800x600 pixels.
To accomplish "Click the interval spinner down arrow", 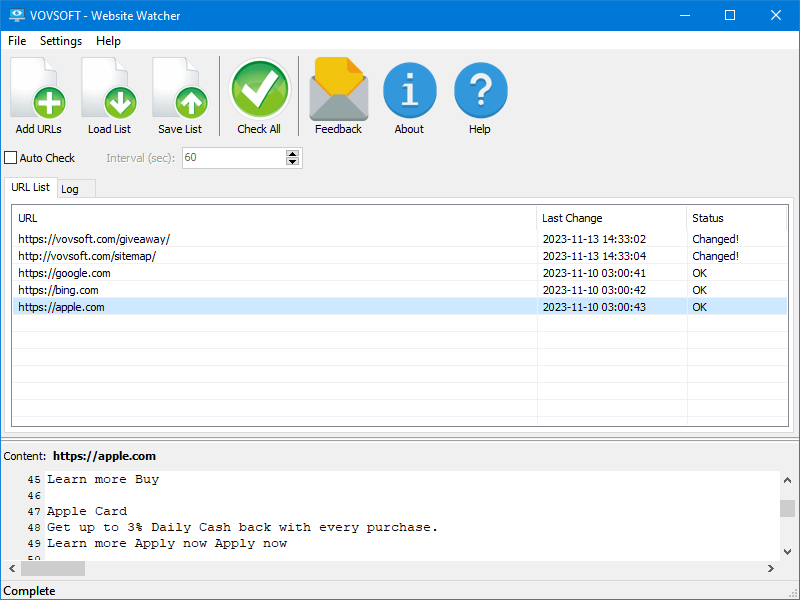I will coord(291,162).
